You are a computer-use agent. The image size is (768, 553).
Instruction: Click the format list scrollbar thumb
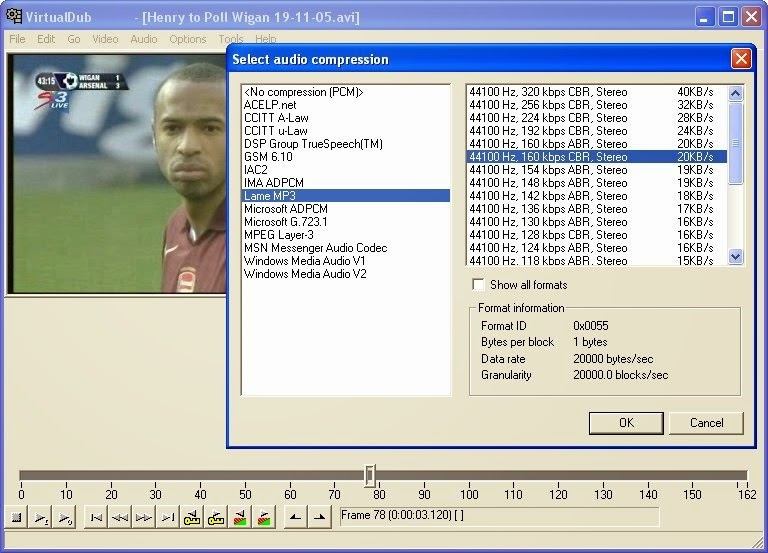[x=735, y=143]
